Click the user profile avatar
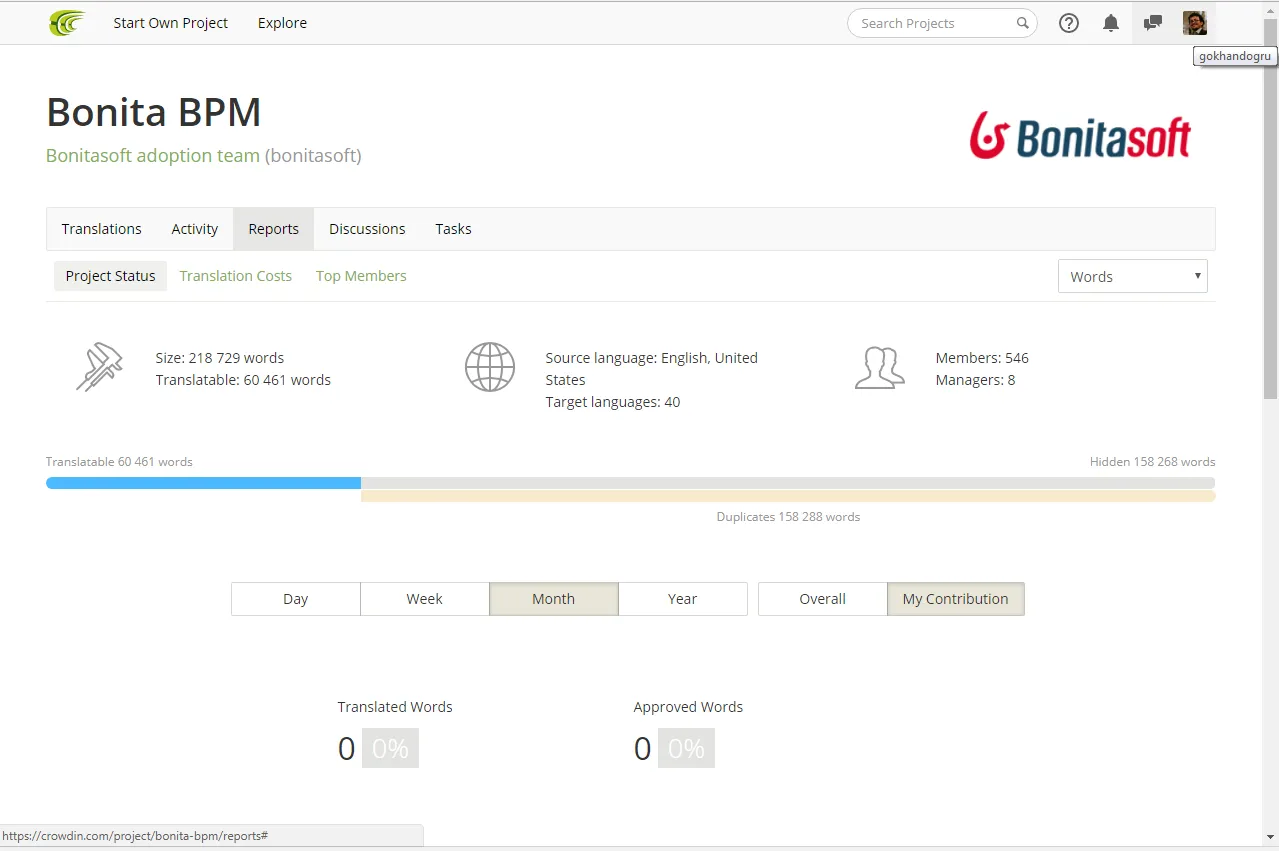Viewport: 1279px width, 851px height. pos(1195,23)
